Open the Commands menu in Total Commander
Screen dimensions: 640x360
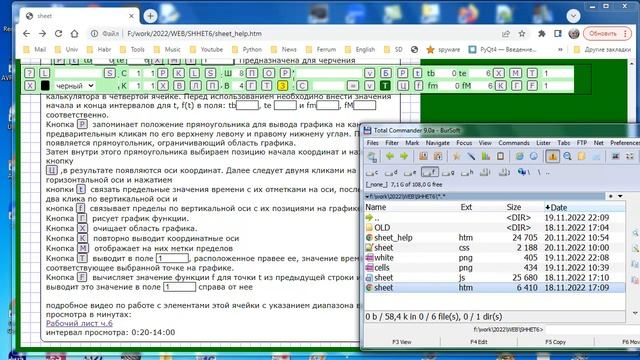coord(513,143)
